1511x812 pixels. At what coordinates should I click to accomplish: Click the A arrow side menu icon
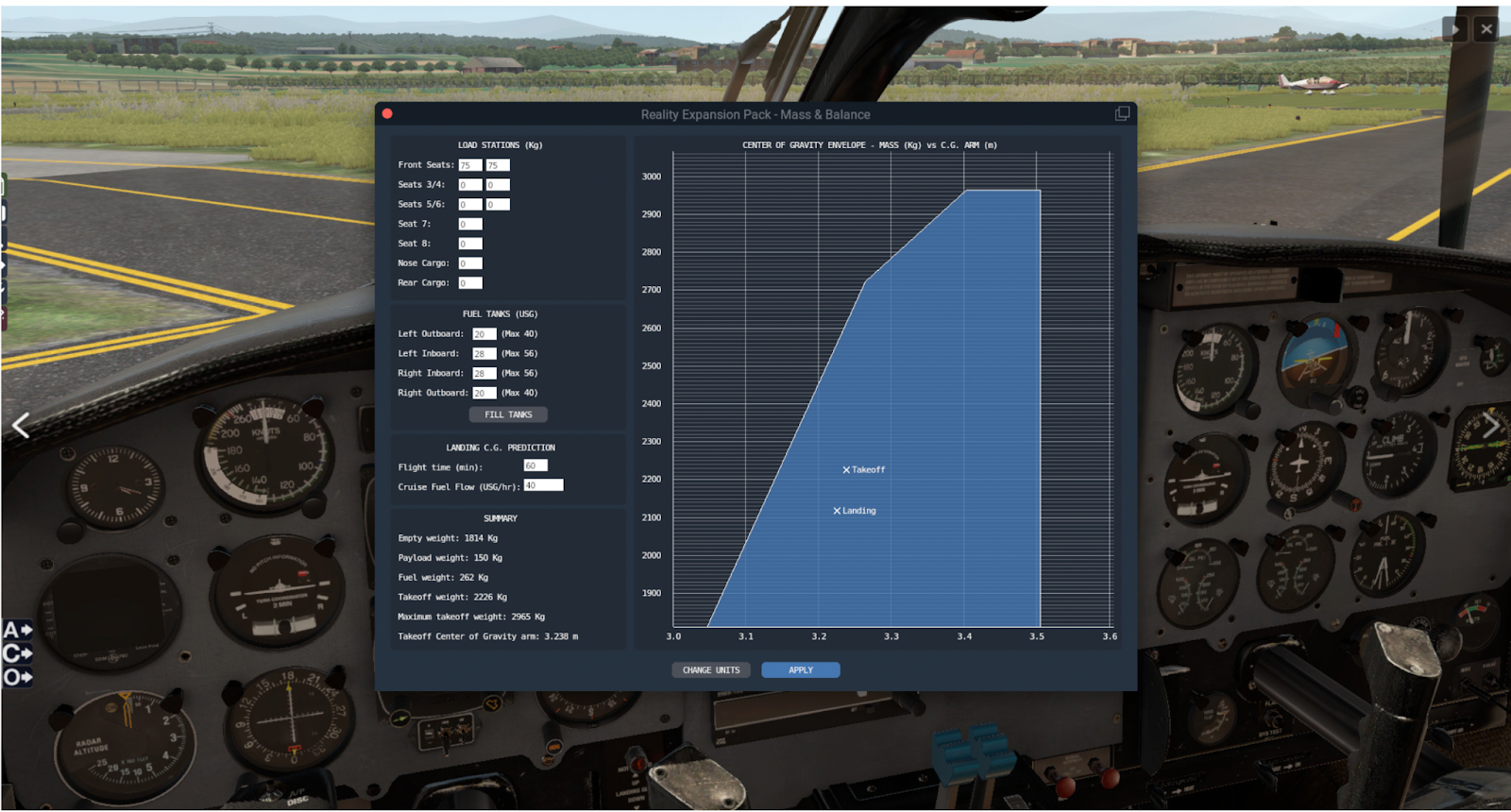(18, 630)
